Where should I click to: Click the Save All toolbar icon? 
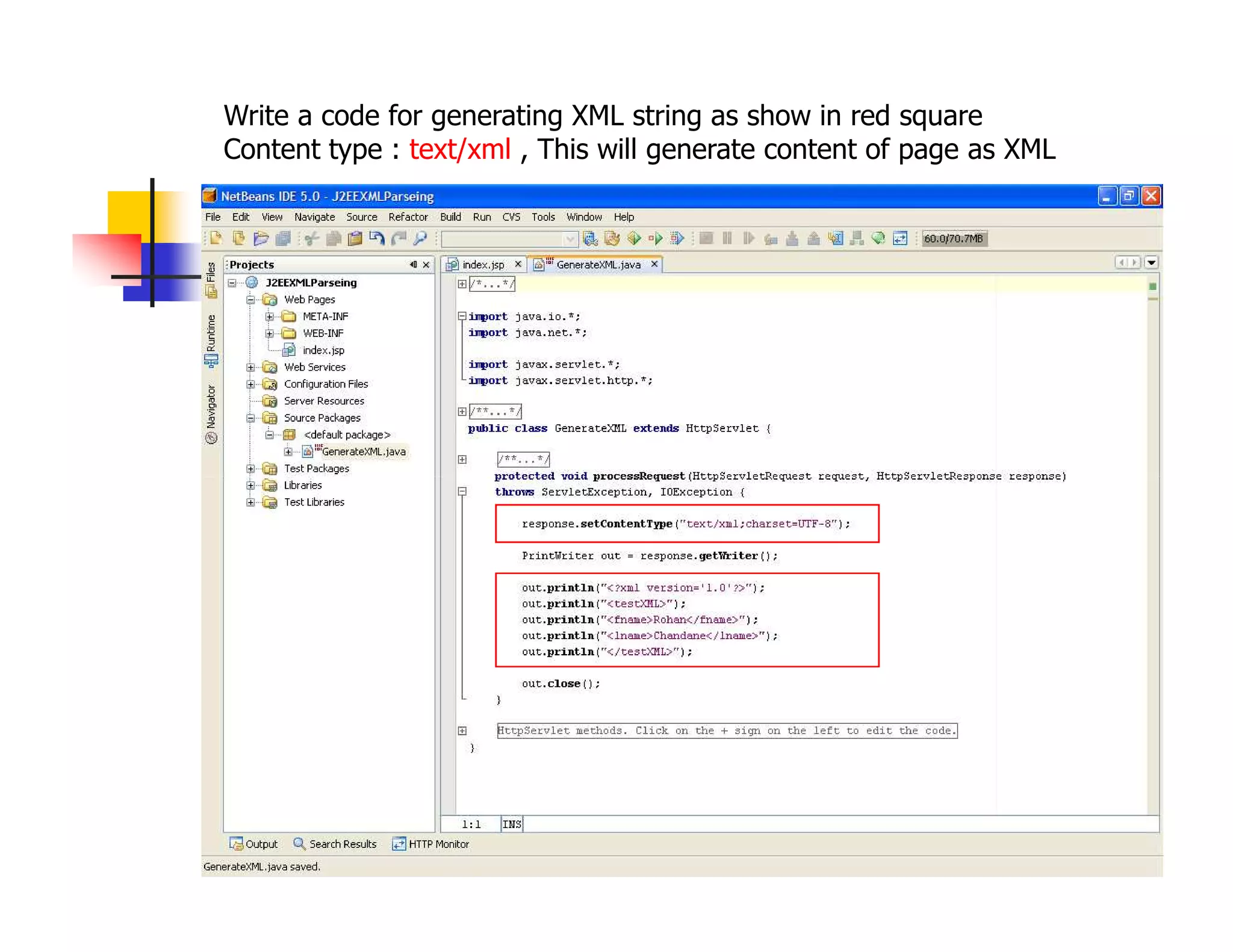pos(283,239)
